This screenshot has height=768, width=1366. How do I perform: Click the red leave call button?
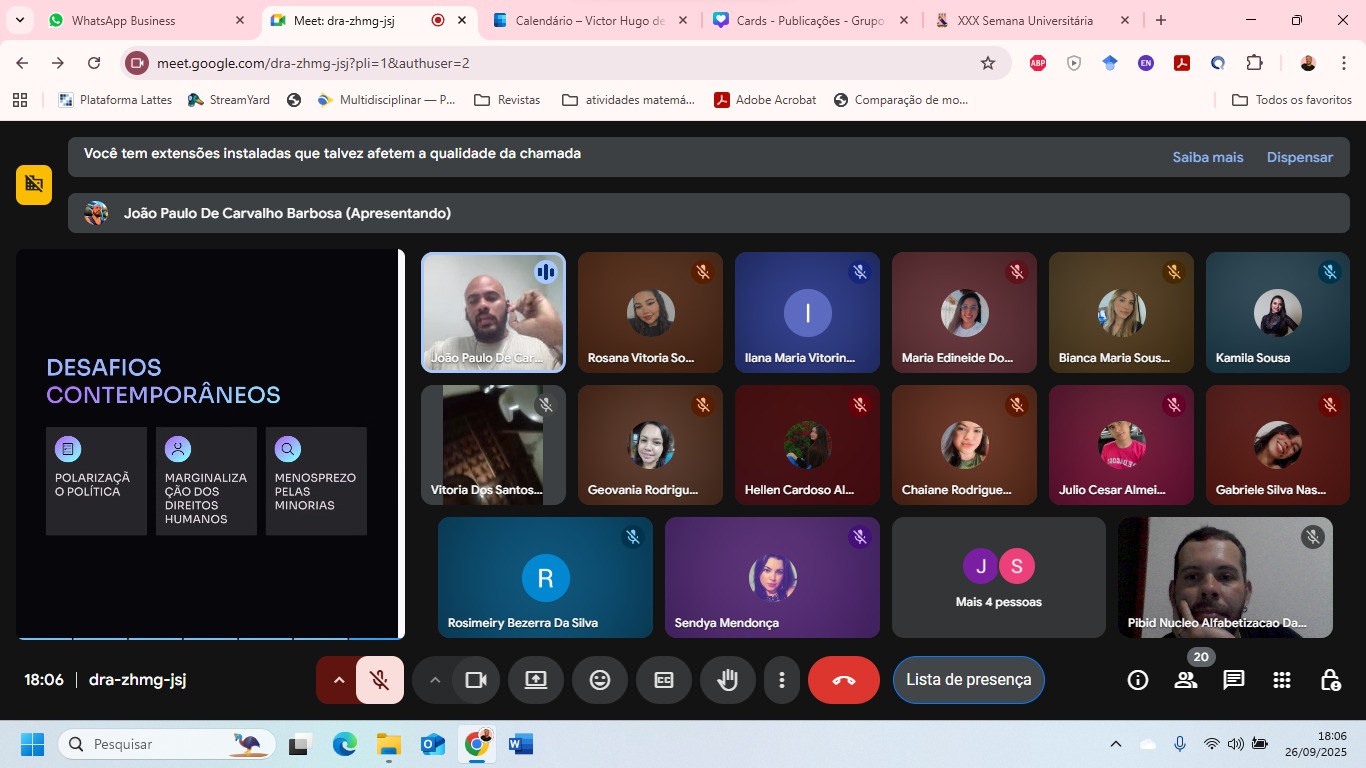click(x=843, y=680)
